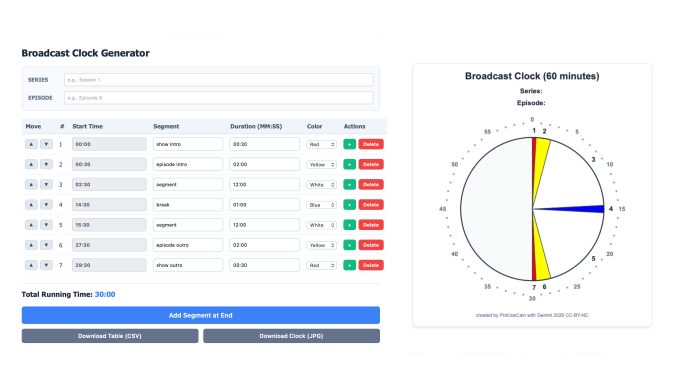Move the episode intro row down
Viewport: 678px width, 381px height.
point(46,164)
